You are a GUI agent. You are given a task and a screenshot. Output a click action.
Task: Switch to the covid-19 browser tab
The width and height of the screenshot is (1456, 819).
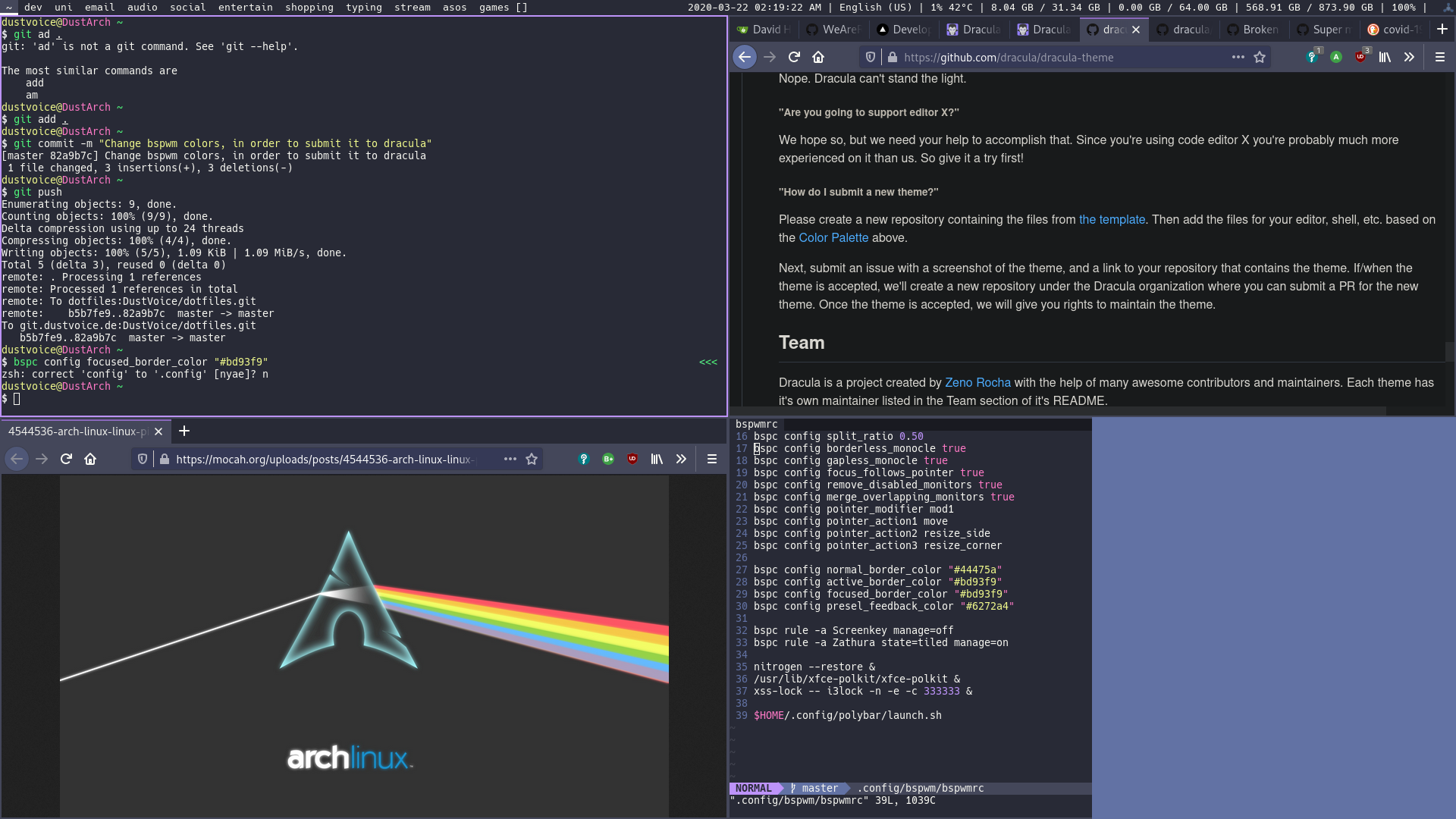pos(1395,30)
